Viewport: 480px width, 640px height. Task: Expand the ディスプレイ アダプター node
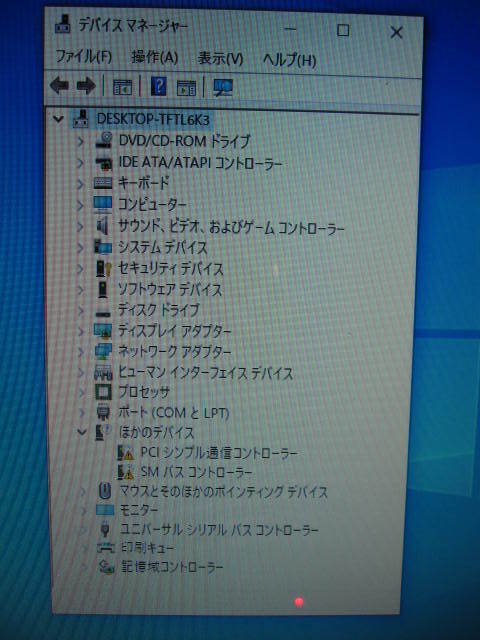[81, 331]
